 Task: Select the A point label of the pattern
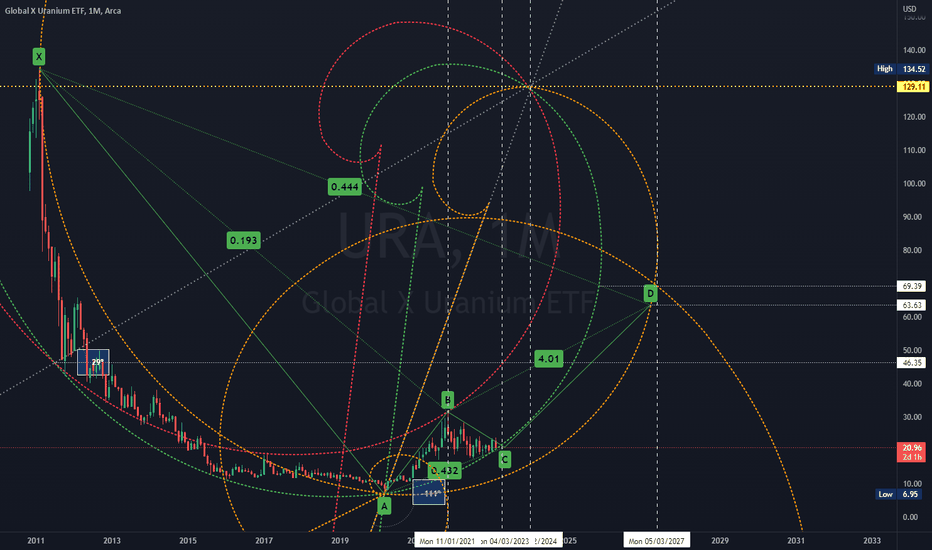(x=385, y=507)
